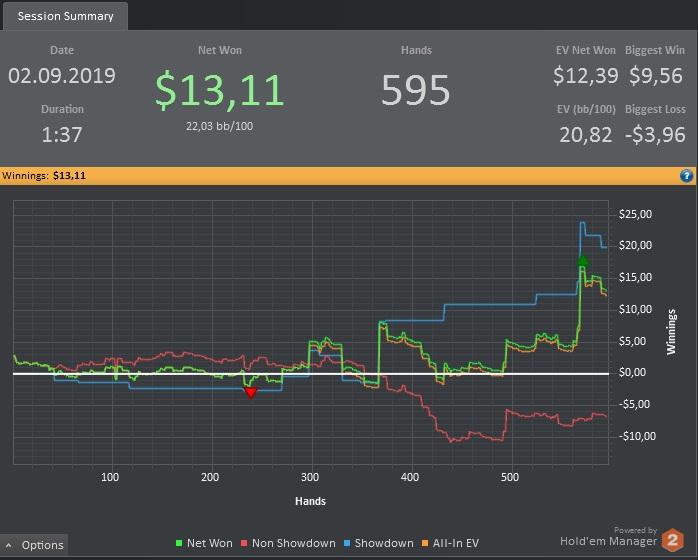
Task: Click the EV Net Won value $12,39
Action: (586, 76)
